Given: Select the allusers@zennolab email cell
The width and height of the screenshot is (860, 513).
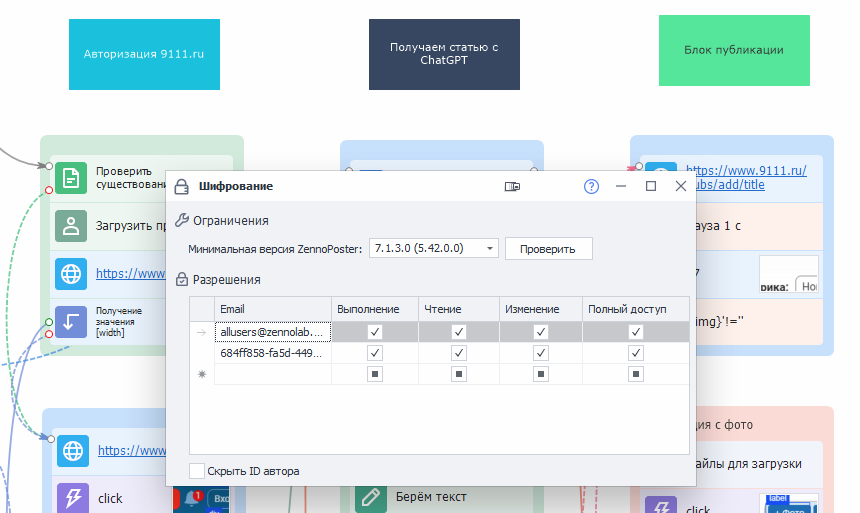Looking at the screenshot, I should point(273,332).
